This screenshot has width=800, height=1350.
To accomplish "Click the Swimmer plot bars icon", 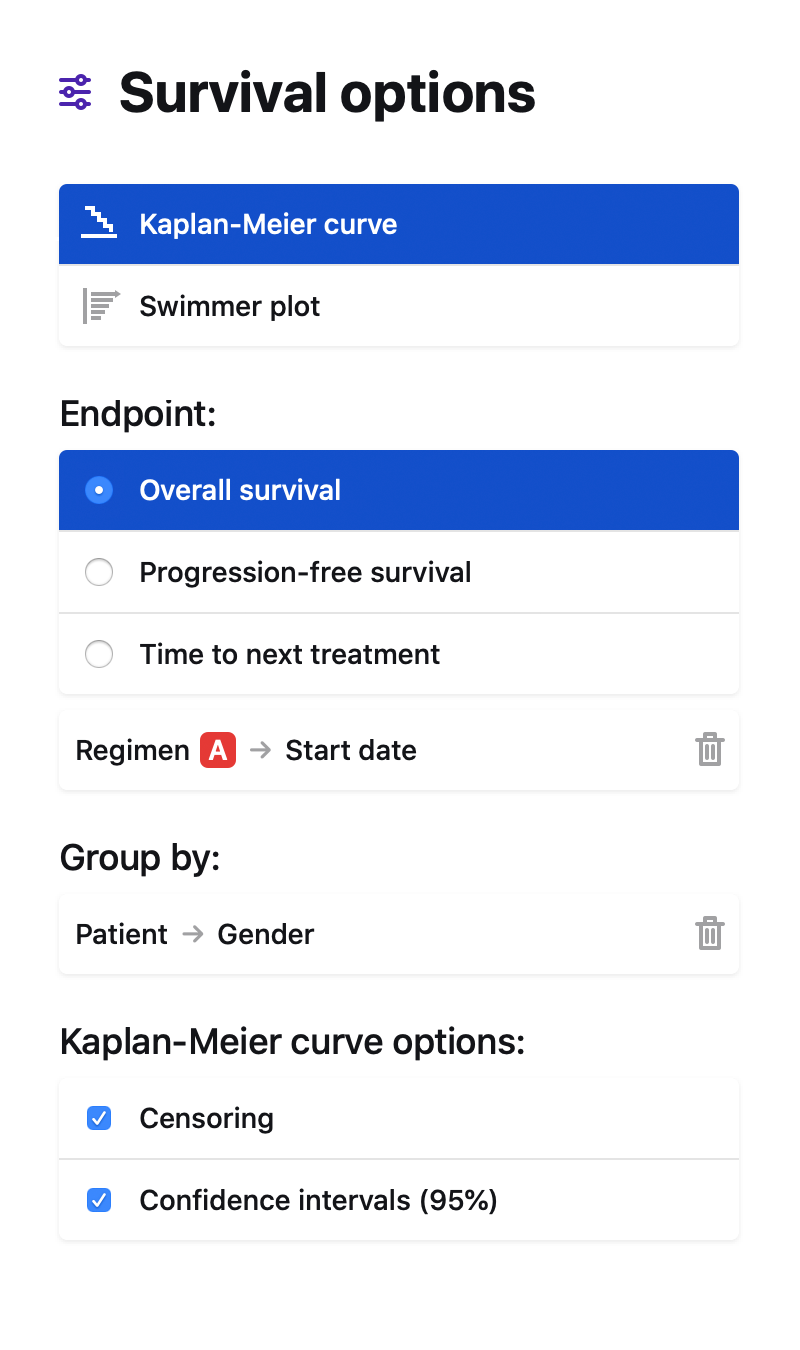I will click(x=100, y=306).
